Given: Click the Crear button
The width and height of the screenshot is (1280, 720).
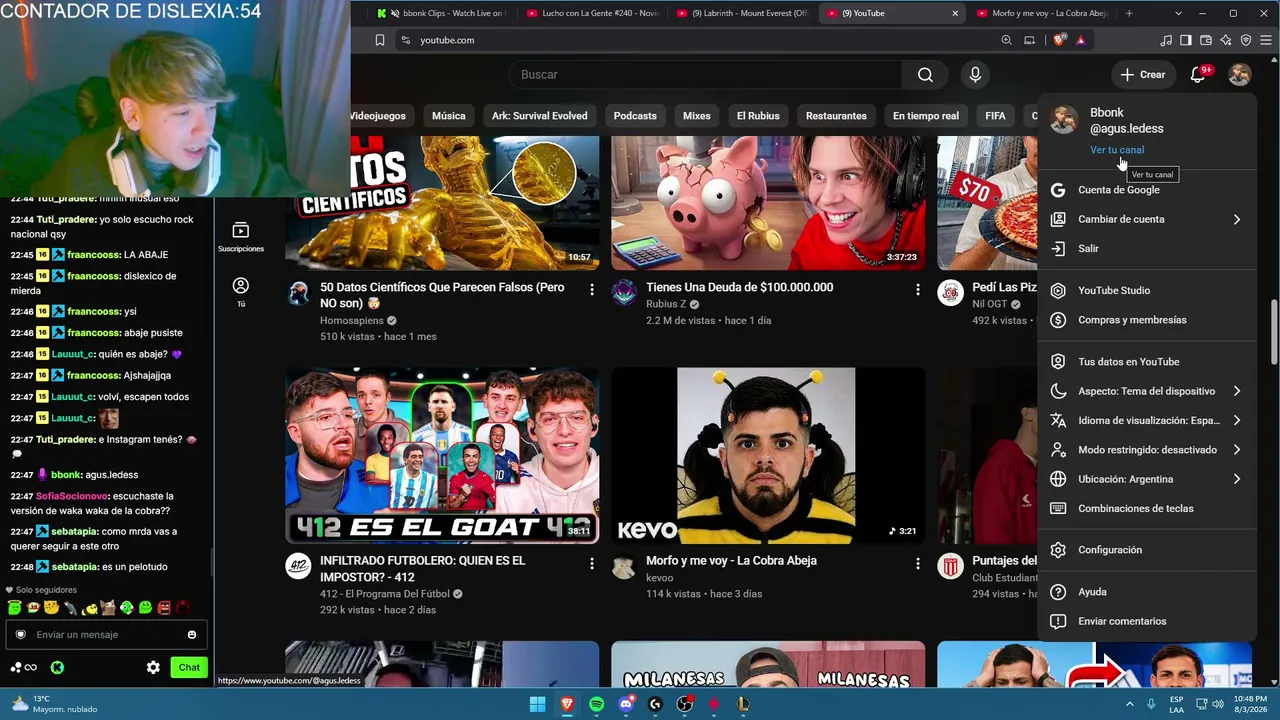Looking at the screenshot, I should pos(1142,75).
